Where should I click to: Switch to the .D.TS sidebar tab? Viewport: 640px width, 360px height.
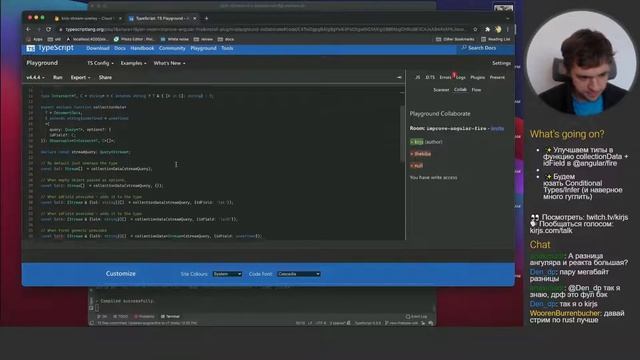pyautogui.click(x=430, y=77)
